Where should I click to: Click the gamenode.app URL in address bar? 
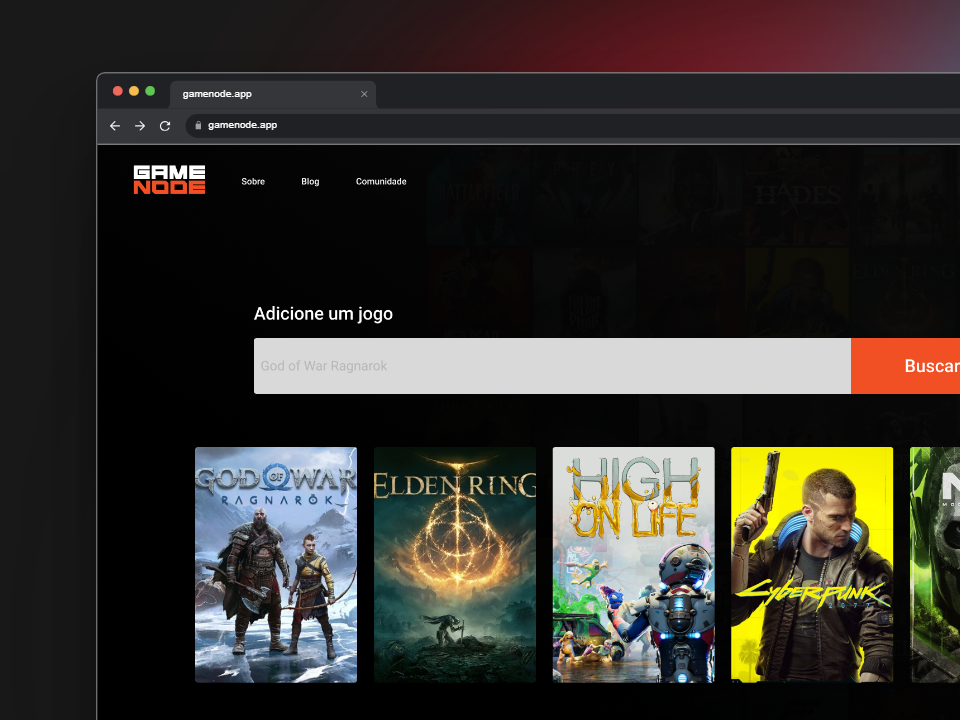click(242, 125)
